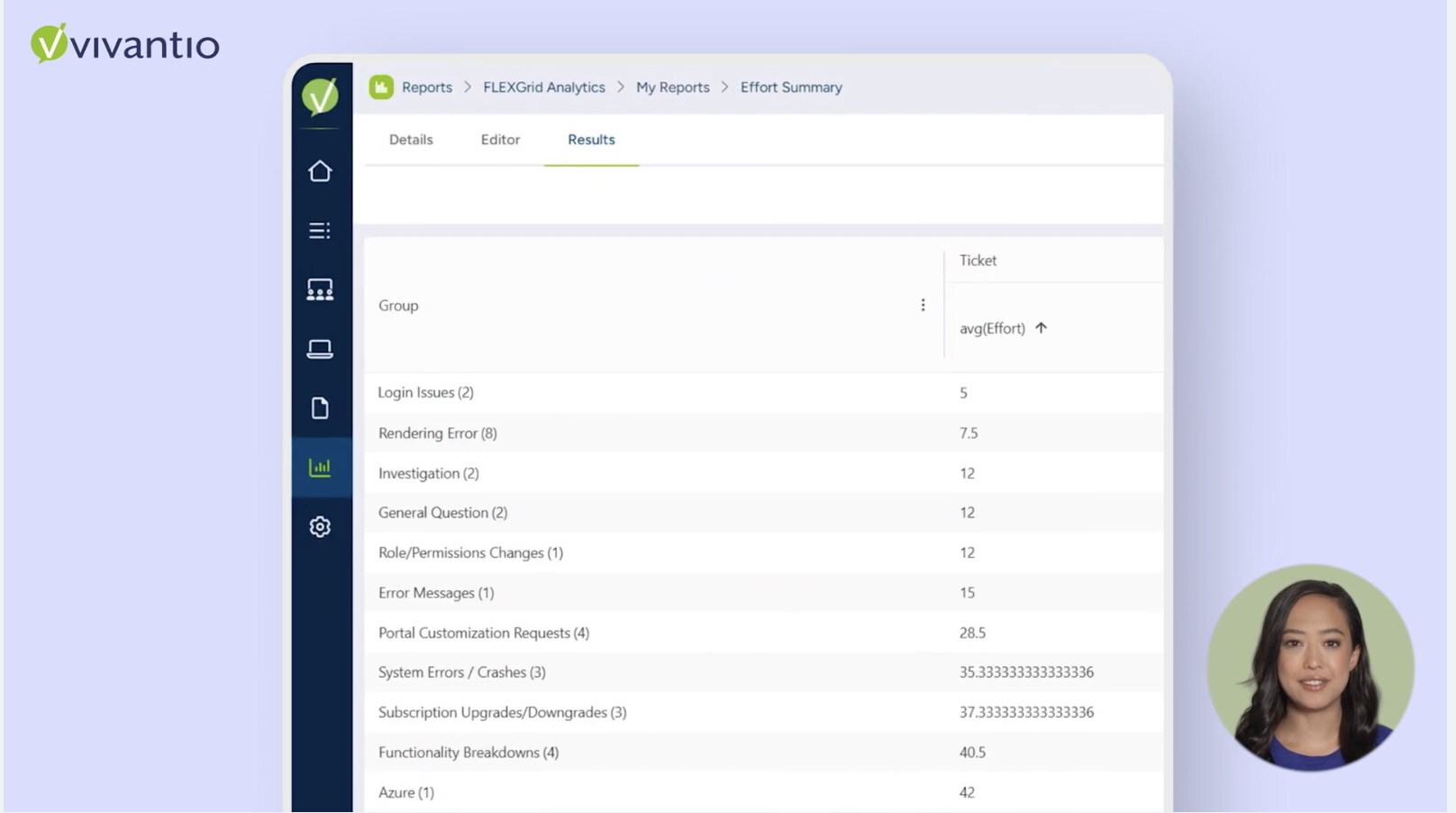Expand the Login Issues (2) group row
This screenshot has height=813, width=1456.
pos(425,393)
